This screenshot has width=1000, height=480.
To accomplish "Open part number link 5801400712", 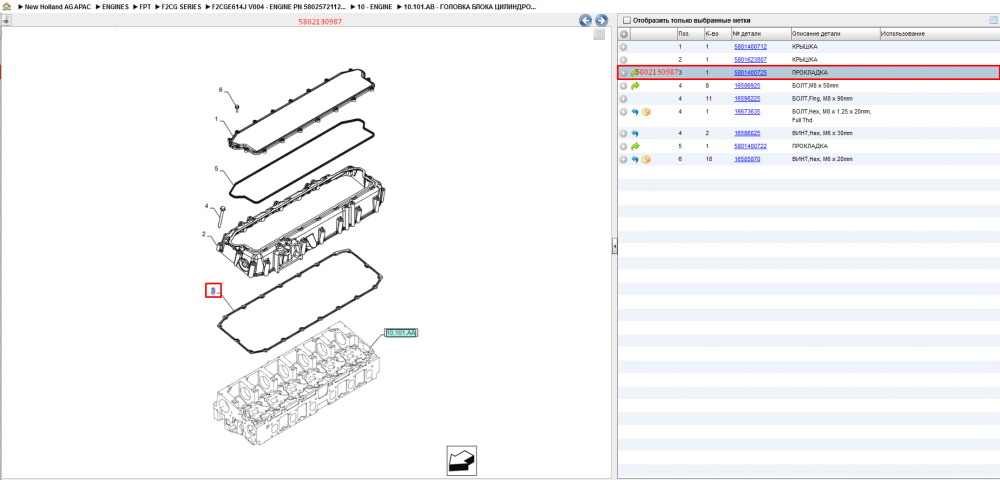I will pos(750,47).
